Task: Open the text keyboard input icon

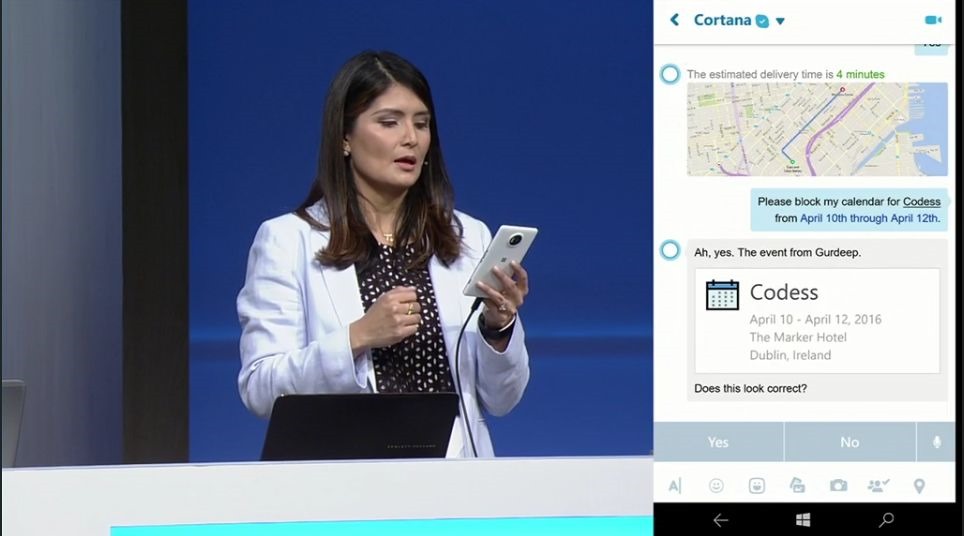Action: pos(674,486)
